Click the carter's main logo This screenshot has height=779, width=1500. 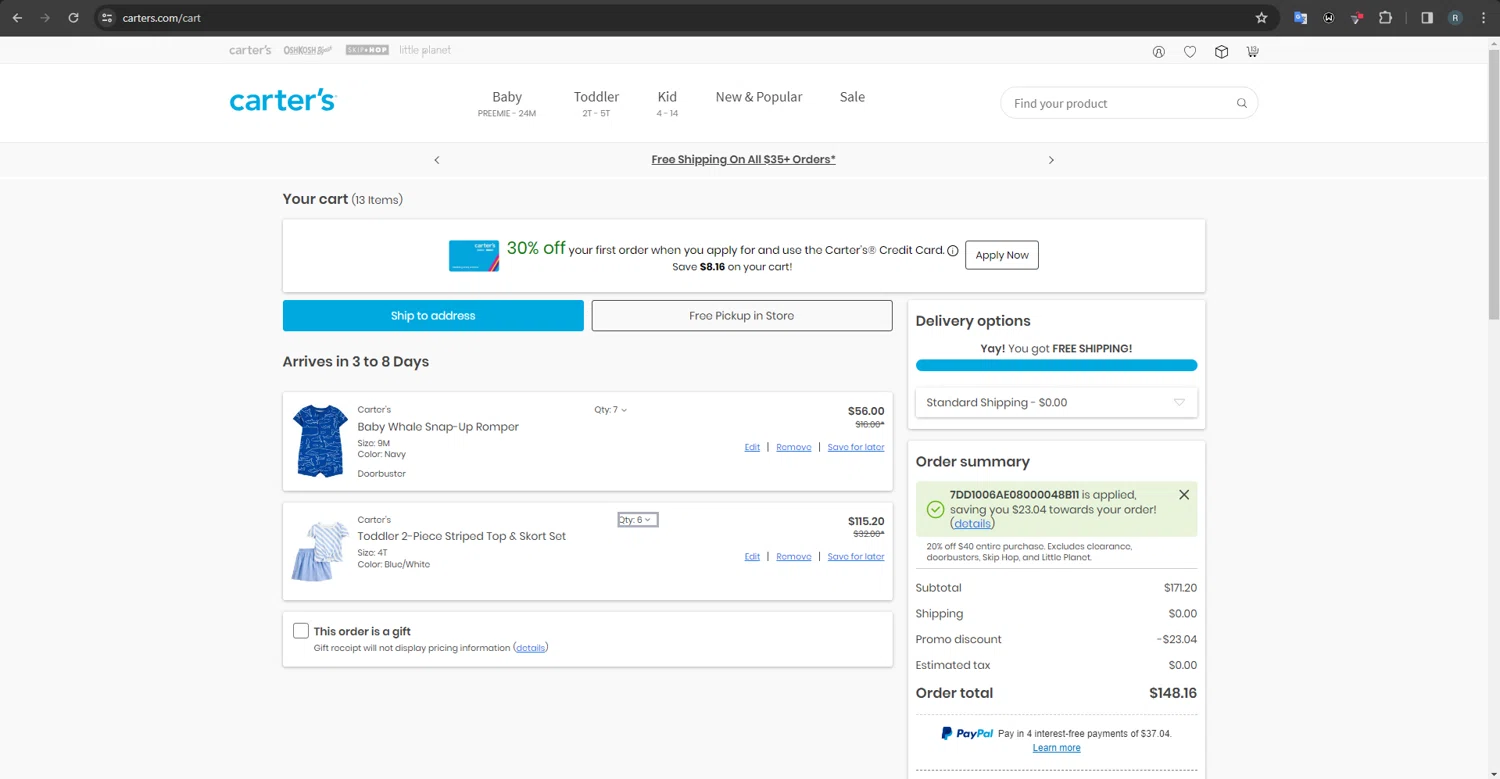tap(283, 100)
